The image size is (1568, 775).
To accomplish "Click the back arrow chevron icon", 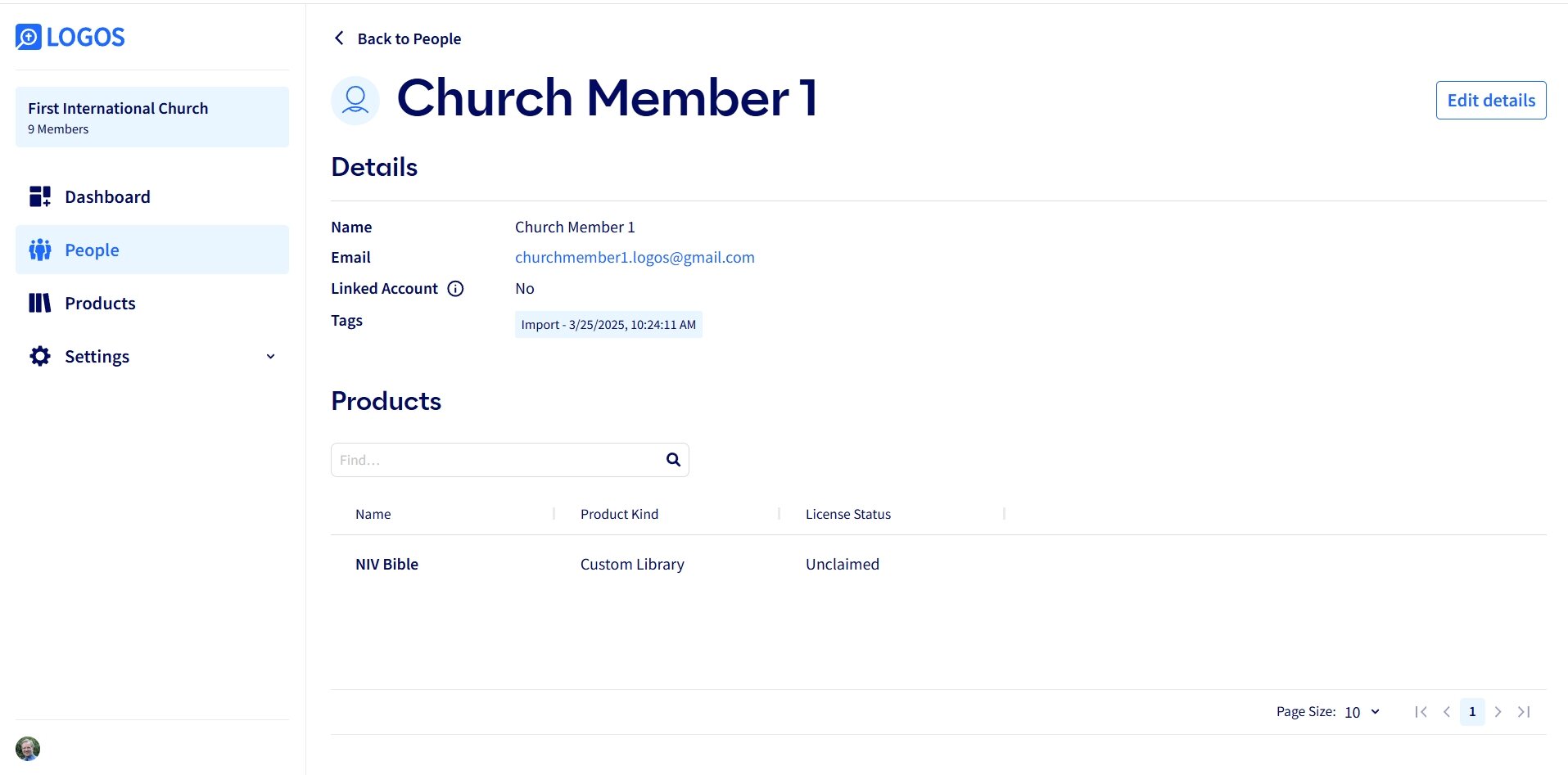I will point(339,38).
